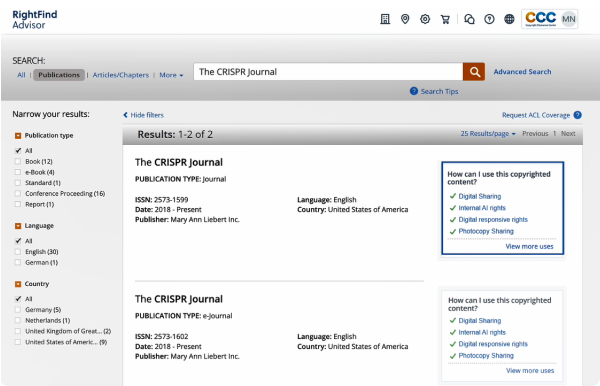Click ISSN 2573-1602 text
Image resolution: width=600 pixels, height=386 pixels.
pyautogui.click(x=161, y=336)
